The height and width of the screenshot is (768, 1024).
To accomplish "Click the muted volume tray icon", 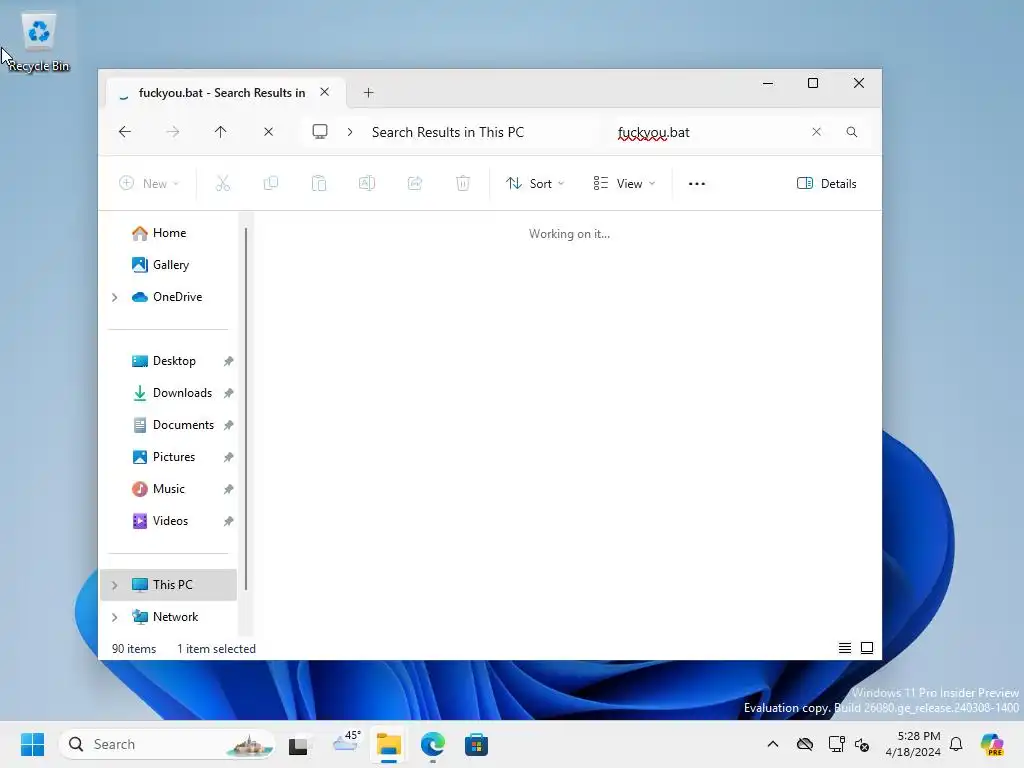I will click(862, 744).
